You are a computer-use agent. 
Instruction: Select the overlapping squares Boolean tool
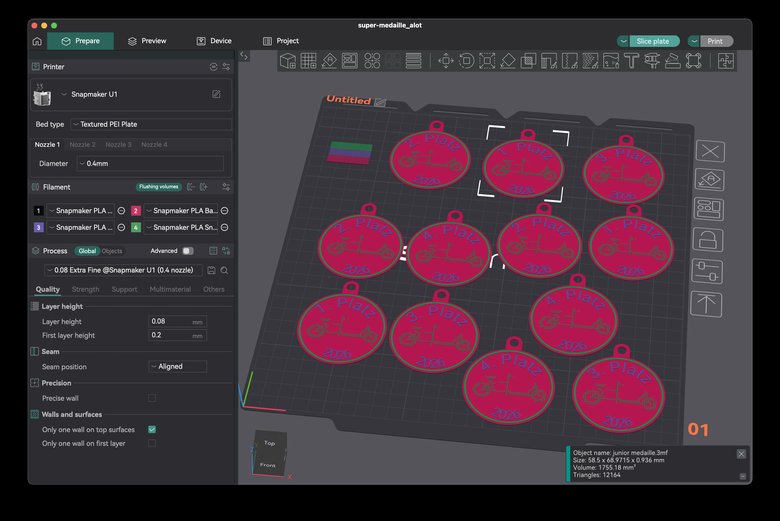528,61
